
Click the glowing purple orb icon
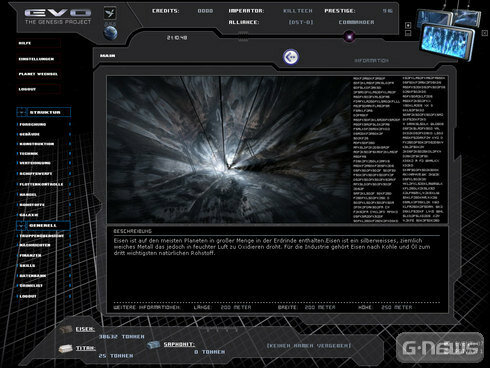coord(349,37)
